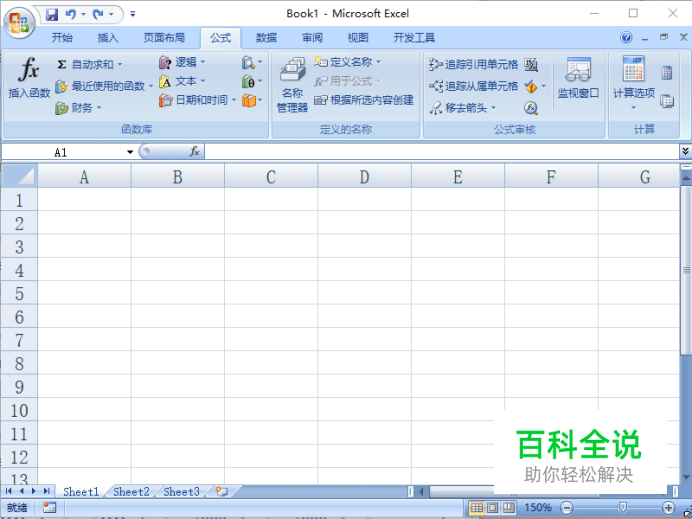Switch to the 开发工具 (Developer) tab

pos(414,38)
